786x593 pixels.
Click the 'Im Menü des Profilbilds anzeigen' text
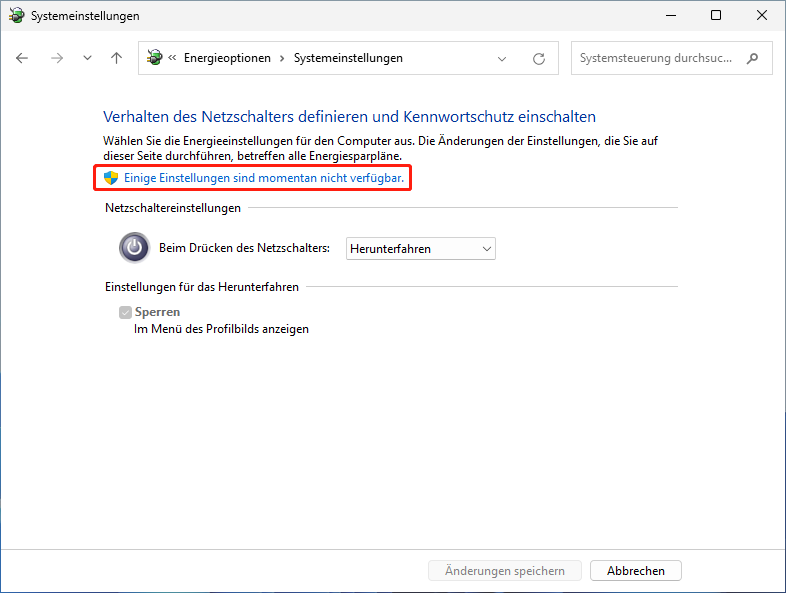(221, 329)
